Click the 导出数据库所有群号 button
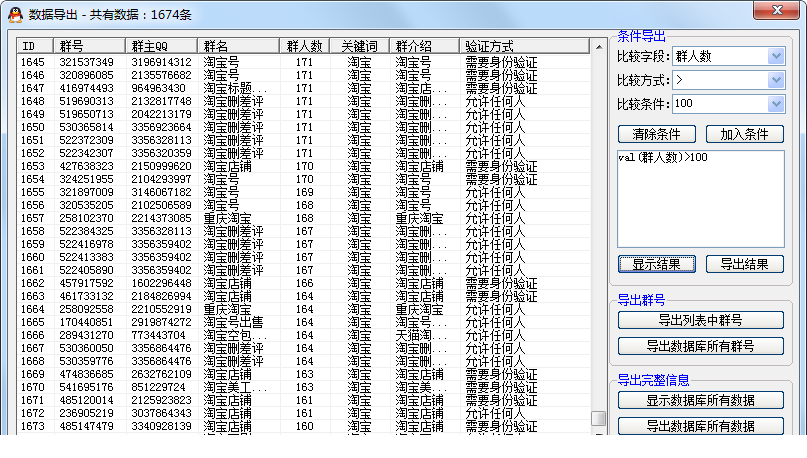The height and width of the screenshot is (458, 807). [700, 346]
